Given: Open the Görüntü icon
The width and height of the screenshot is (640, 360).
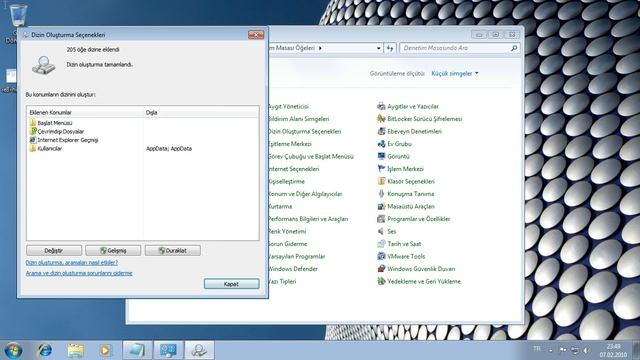Looking at the screenshot, I should [x=381, y=156].
